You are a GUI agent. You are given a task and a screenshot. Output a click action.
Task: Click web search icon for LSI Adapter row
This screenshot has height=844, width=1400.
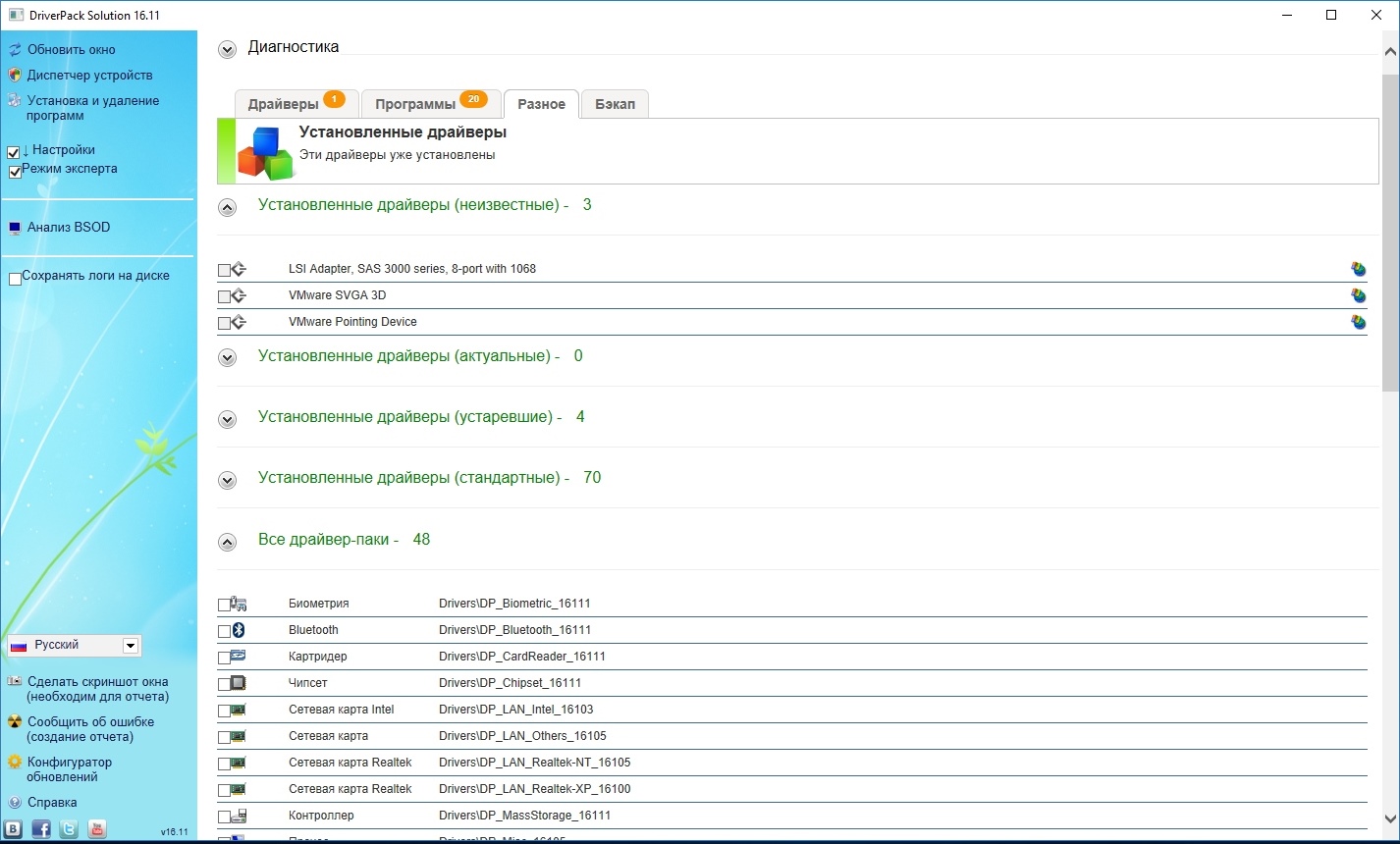tap(1359, 269)
